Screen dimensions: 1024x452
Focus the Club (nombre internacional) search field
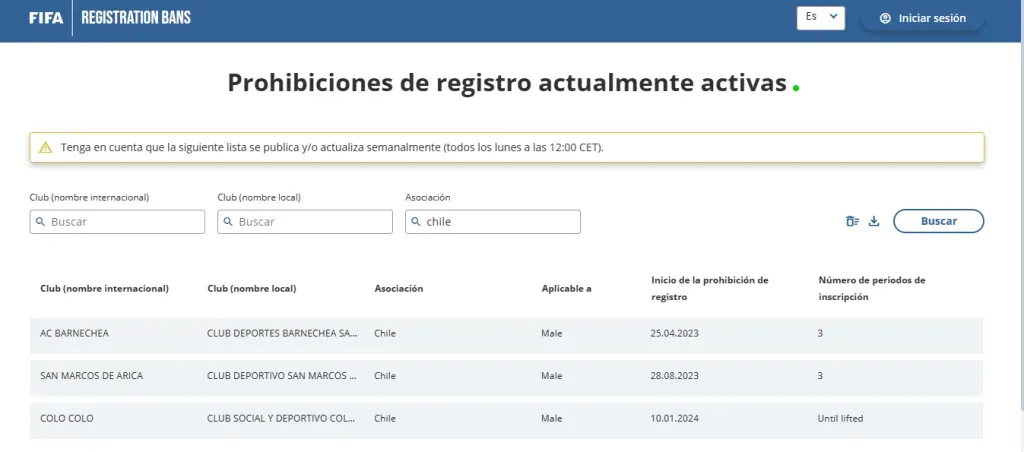(118, 221)
